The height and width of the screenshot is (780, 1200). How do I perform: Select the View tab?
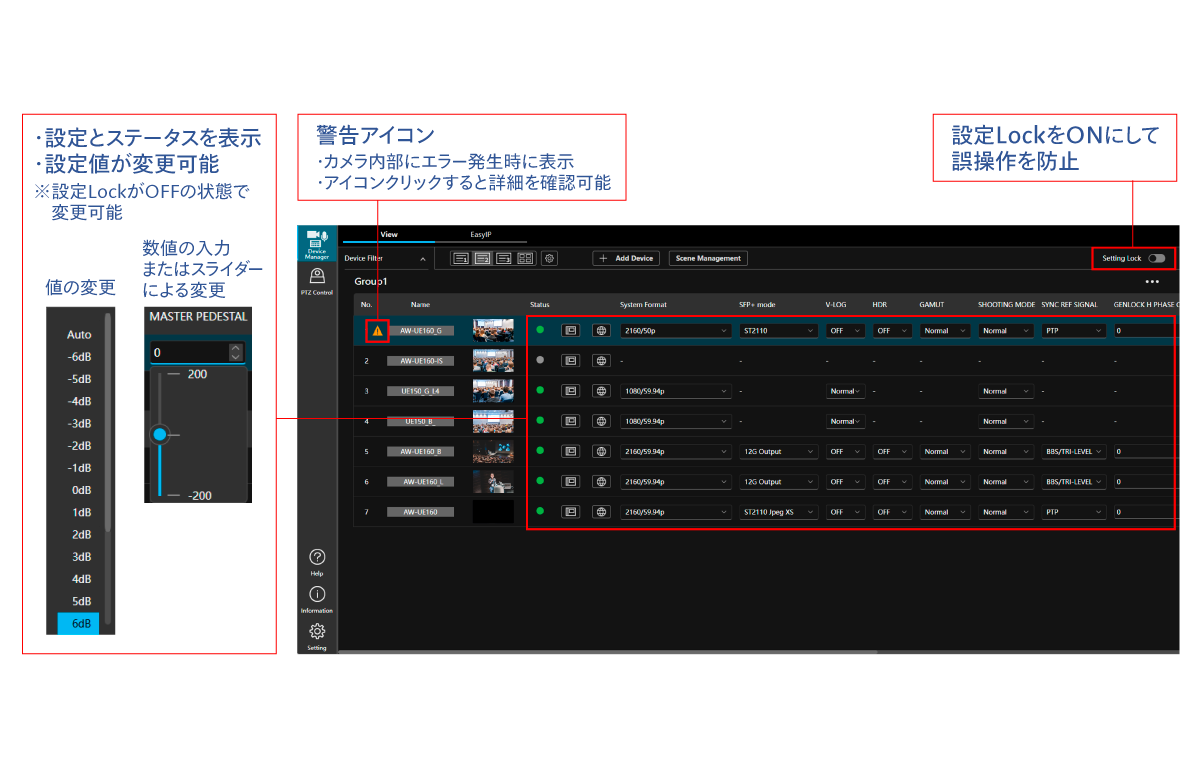point(389,235)
